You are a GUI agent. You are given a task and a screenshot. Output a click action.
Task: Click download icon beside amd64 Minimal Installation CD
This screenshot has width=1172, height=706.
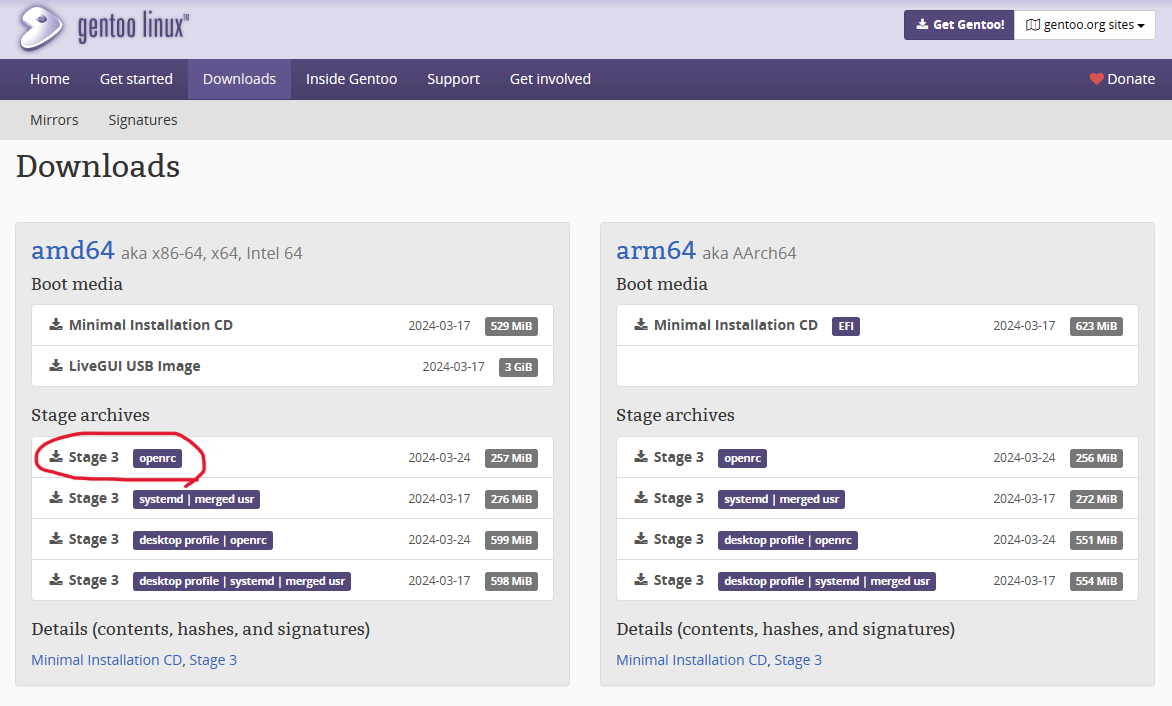(56, 324)
